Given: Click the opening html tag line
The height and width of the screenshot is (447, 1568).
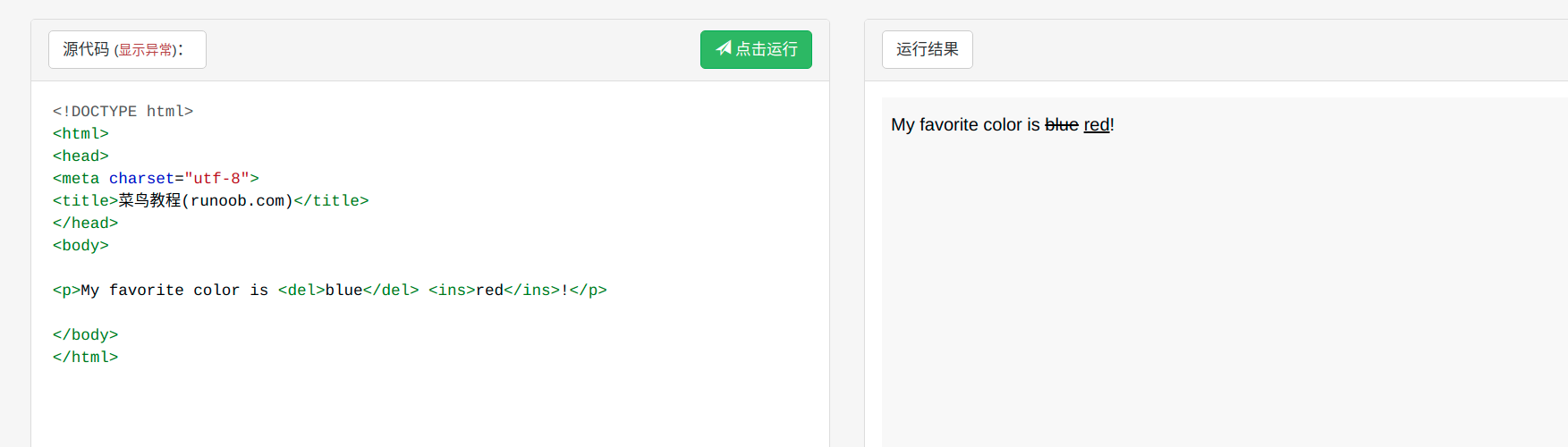Looking at the screenshot, I should pos(81,134).
